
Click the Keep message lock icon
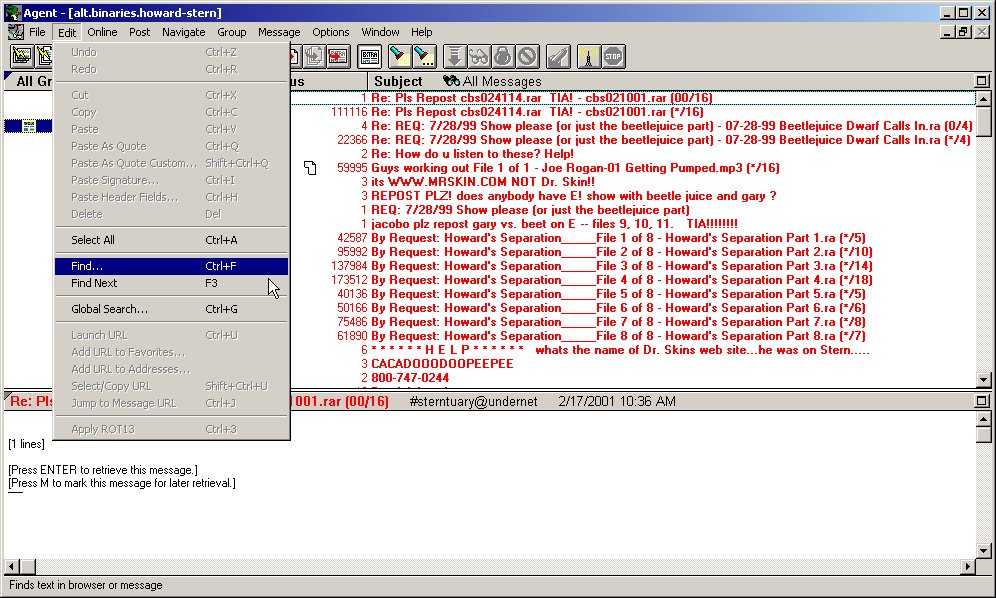coord(502,57)
